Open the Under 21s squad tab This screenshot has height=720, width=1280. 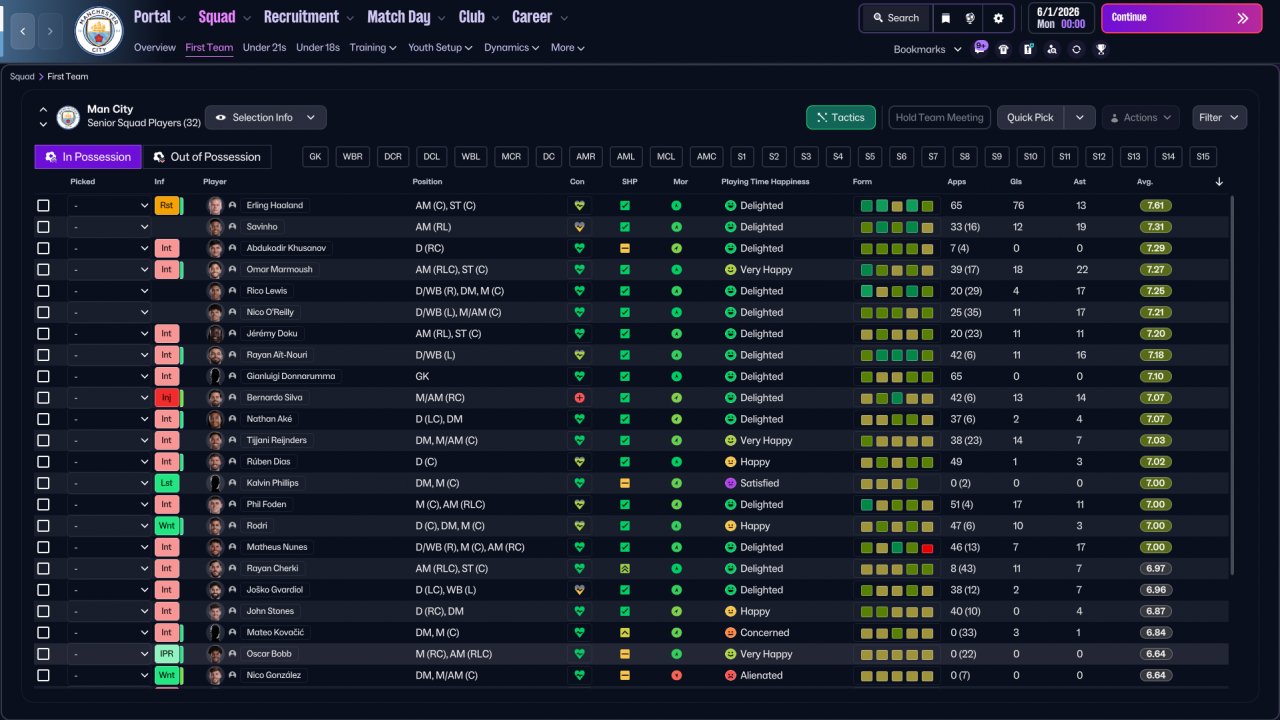[x=264, y=47]
